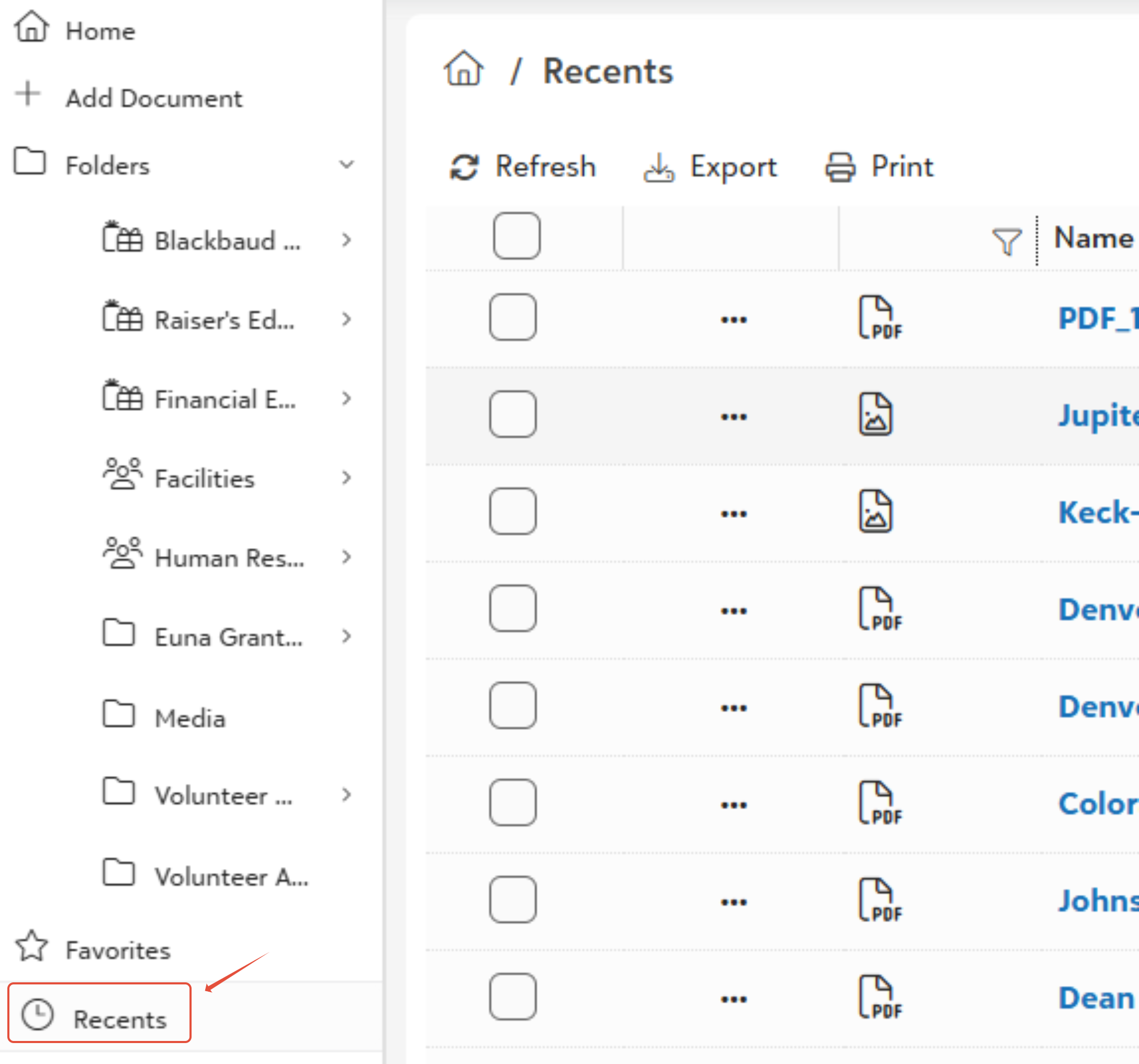
Task: Open the Johns document link
Action: [x=1097, y=900]
